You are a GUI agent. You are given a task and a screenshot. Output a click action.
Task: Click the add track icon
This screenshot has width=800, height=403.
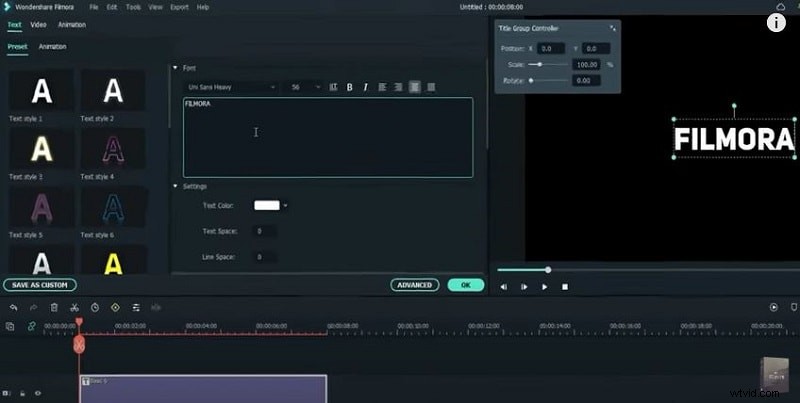10,326
